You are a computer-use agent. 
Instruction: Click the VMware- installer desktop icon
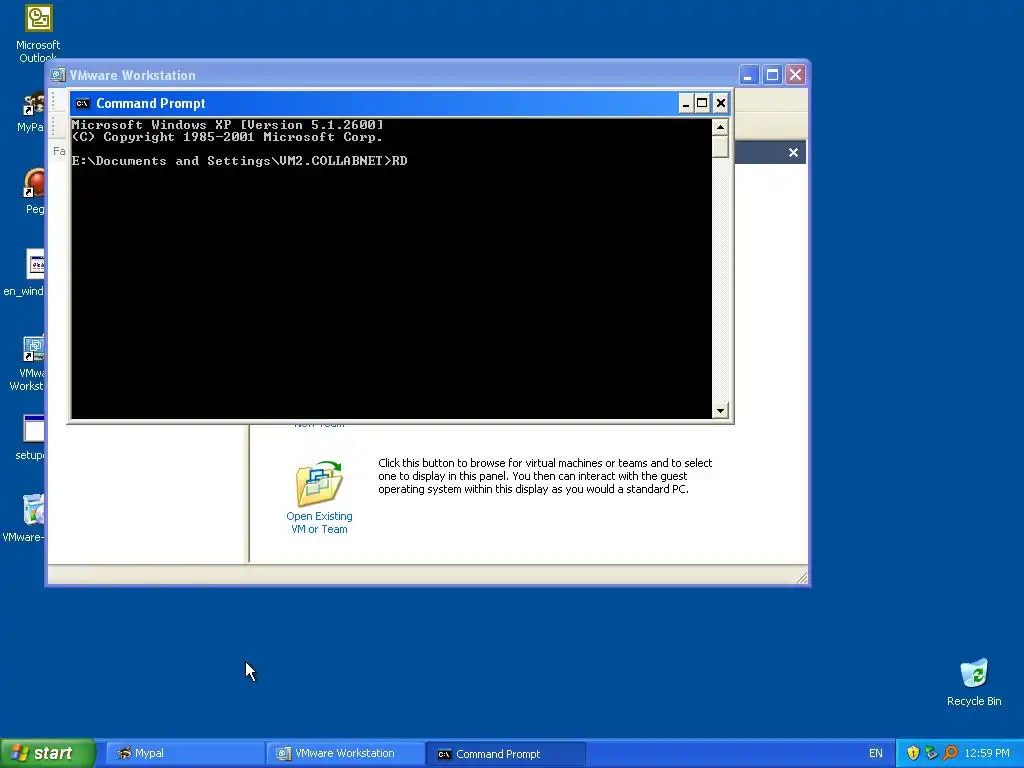pyautogui.click(x=33, y=510)
